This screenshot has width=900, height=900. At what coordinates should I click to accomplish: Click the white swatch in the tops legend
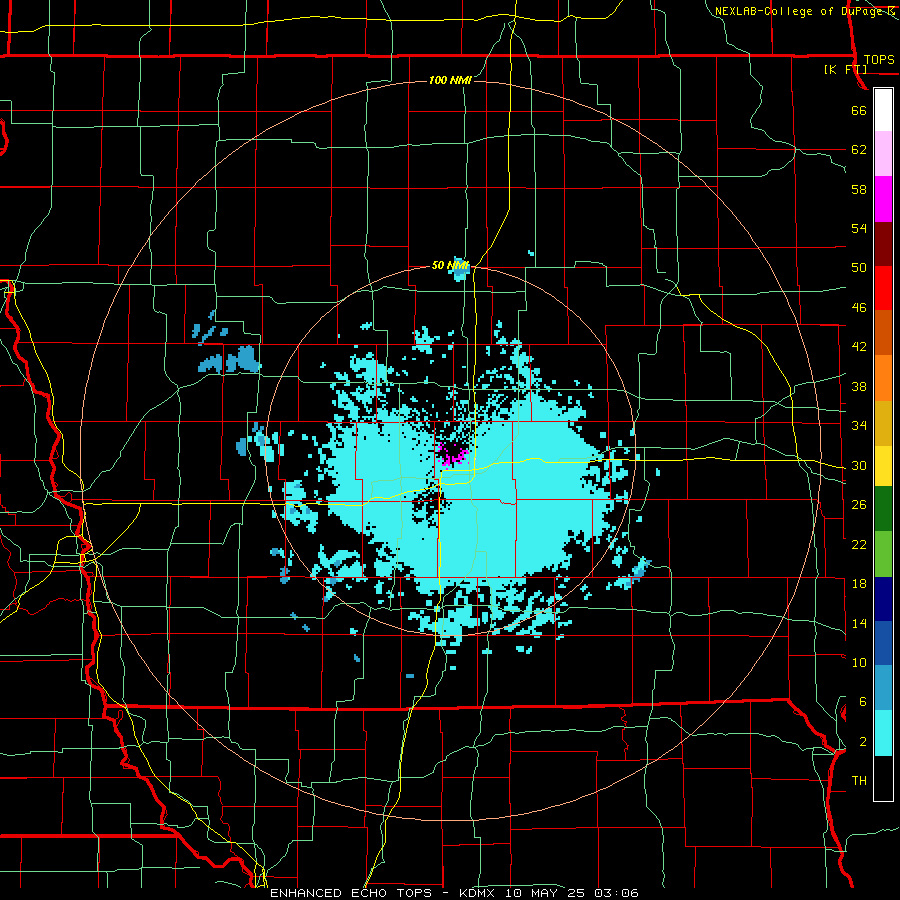[x=883, y=110]
